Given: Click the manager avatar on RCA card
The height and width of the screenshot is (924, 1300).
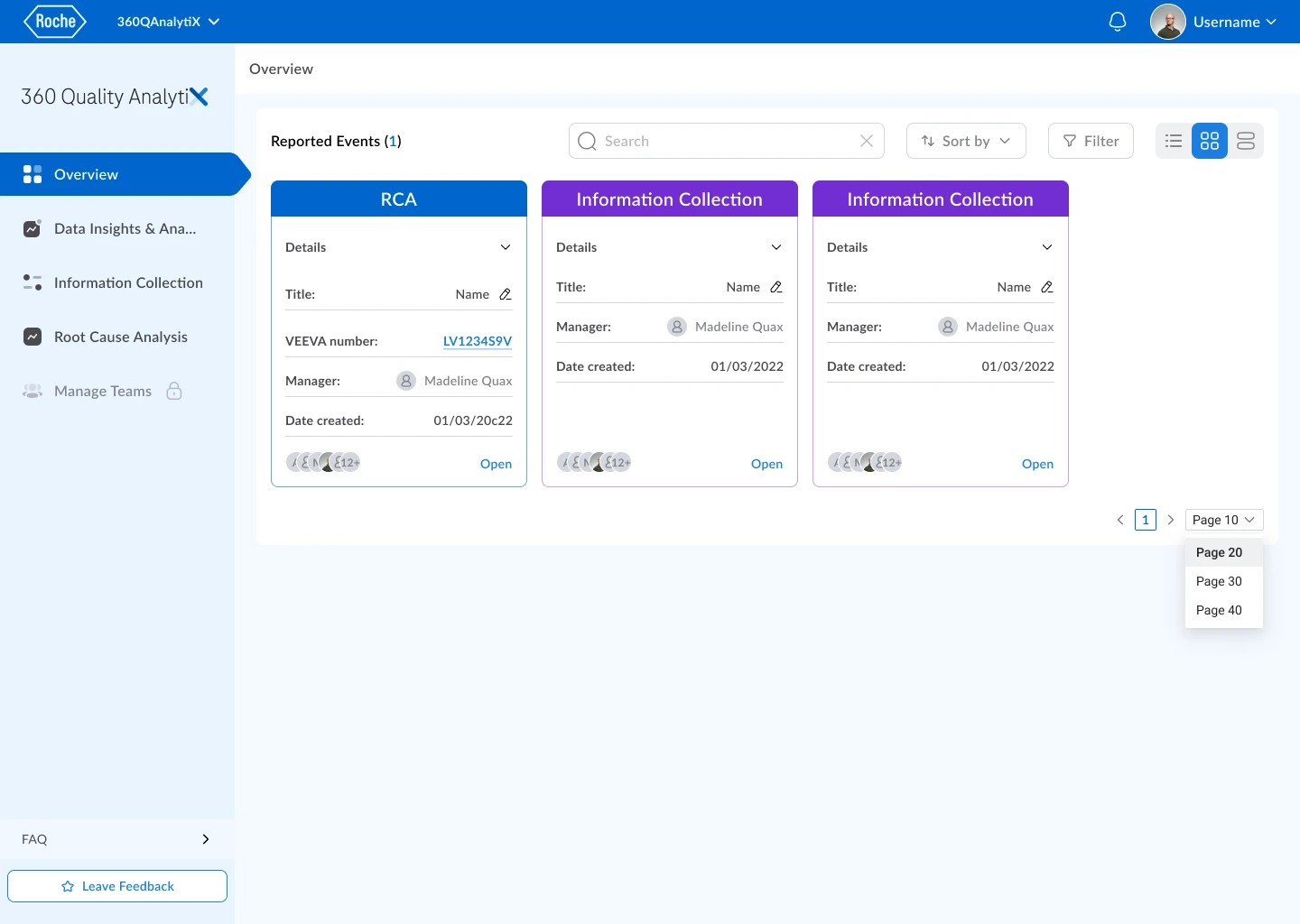Looking at the screenshot, I should click(x=406, y=381).
